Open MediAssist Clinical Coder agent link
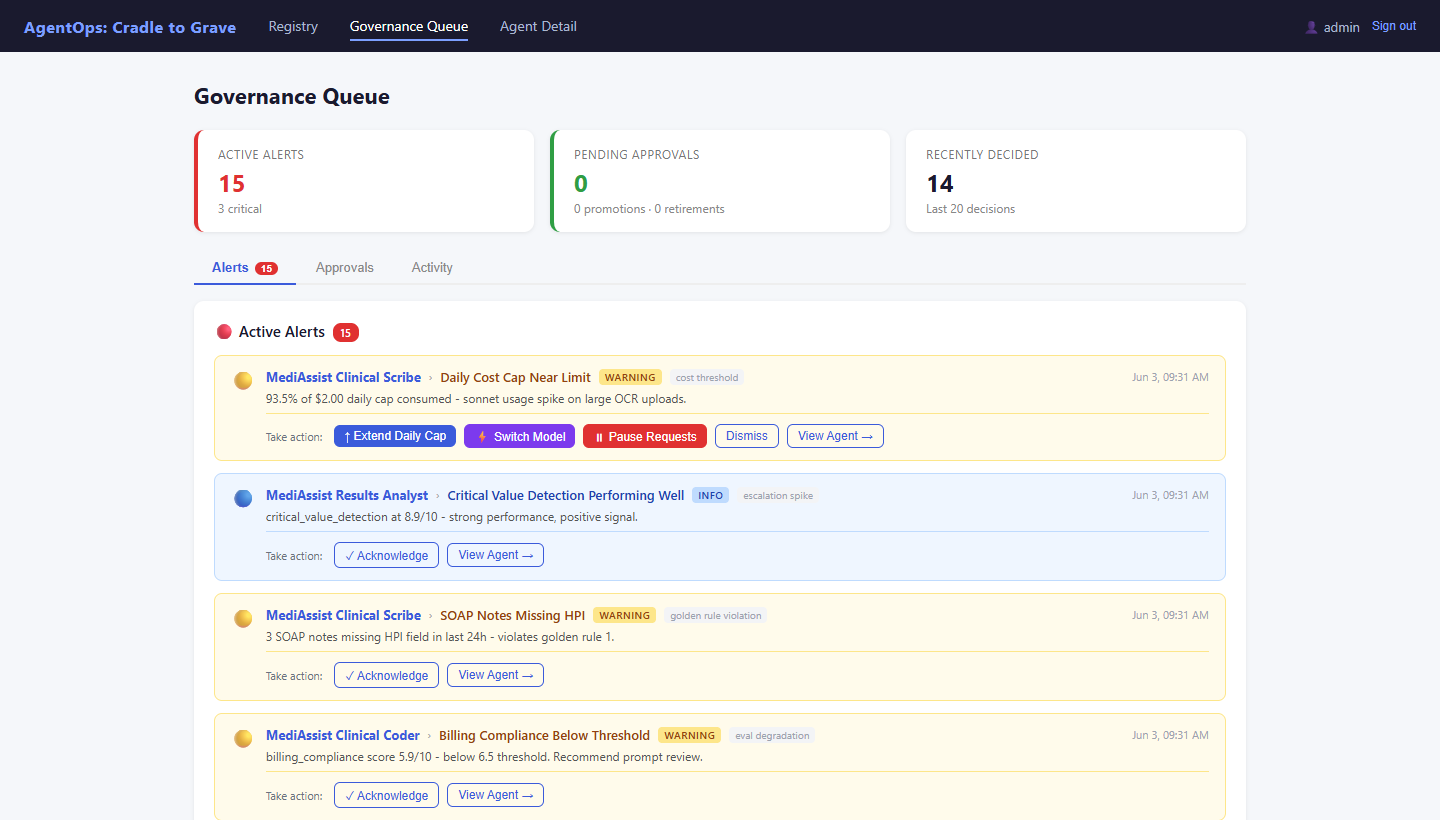 coord(343,735)
